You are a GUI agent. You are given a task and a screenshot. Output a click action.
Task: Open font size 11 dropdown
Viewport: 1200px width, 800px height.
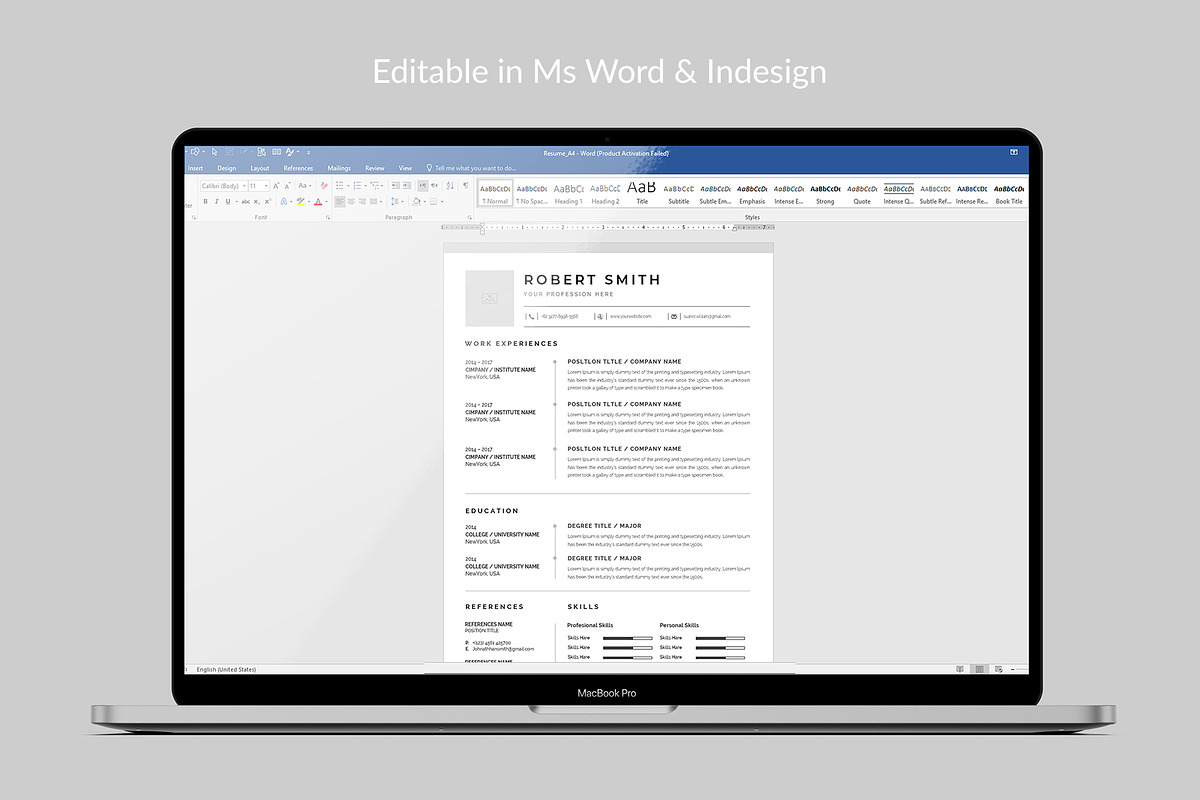pyautogui.click(x=266, y=186)
